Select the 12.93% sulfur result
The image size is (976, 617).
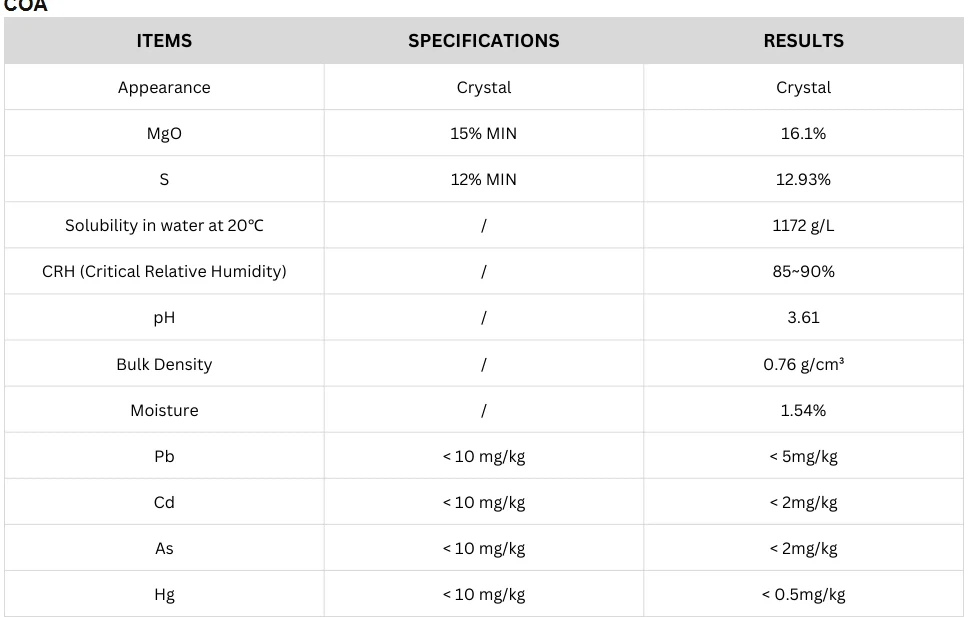coord(803,179)
